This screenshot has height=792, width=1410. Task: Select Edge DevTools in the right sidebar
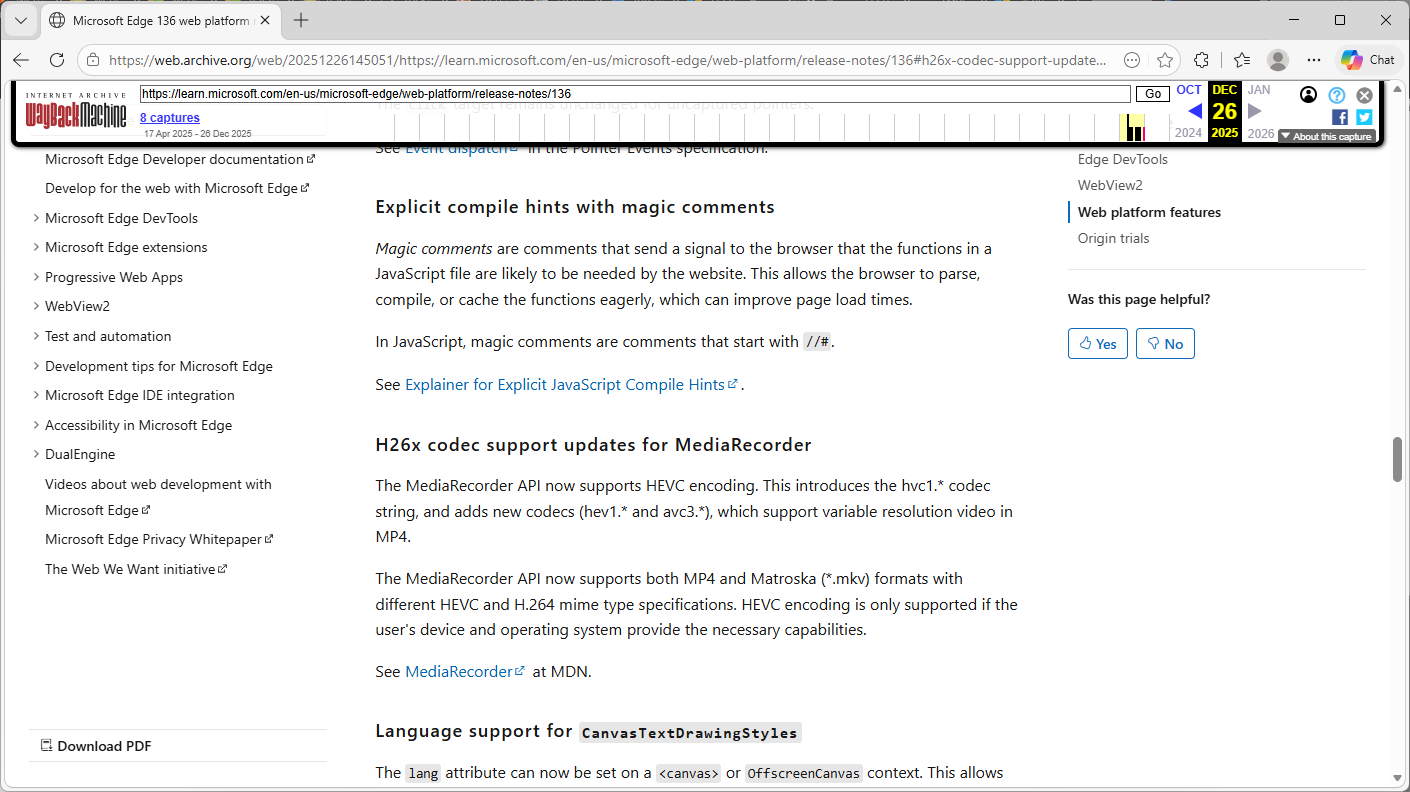[1122, 159]
